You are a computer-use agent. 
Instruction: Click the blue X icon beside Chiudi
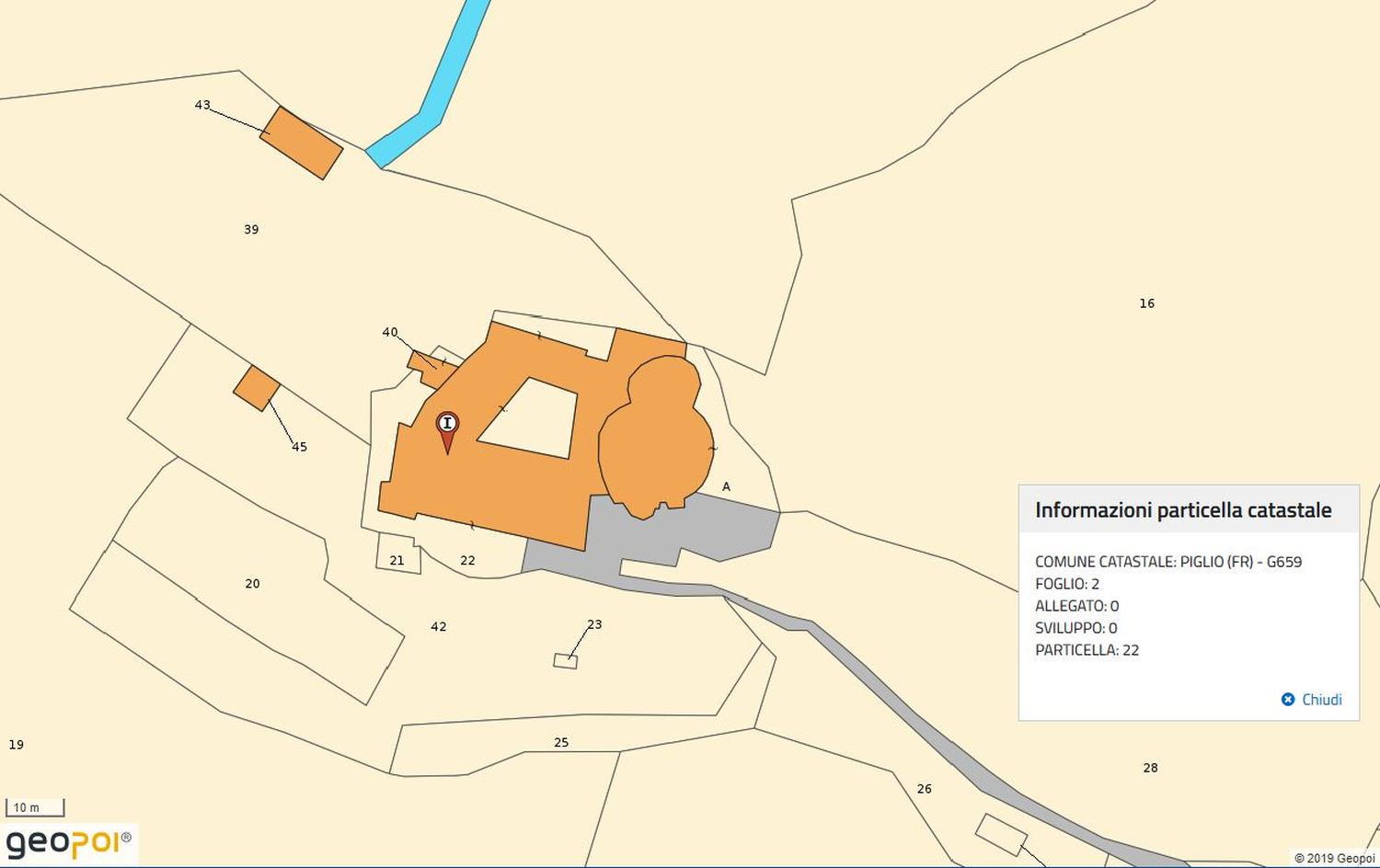click(x=1288, y=700)
